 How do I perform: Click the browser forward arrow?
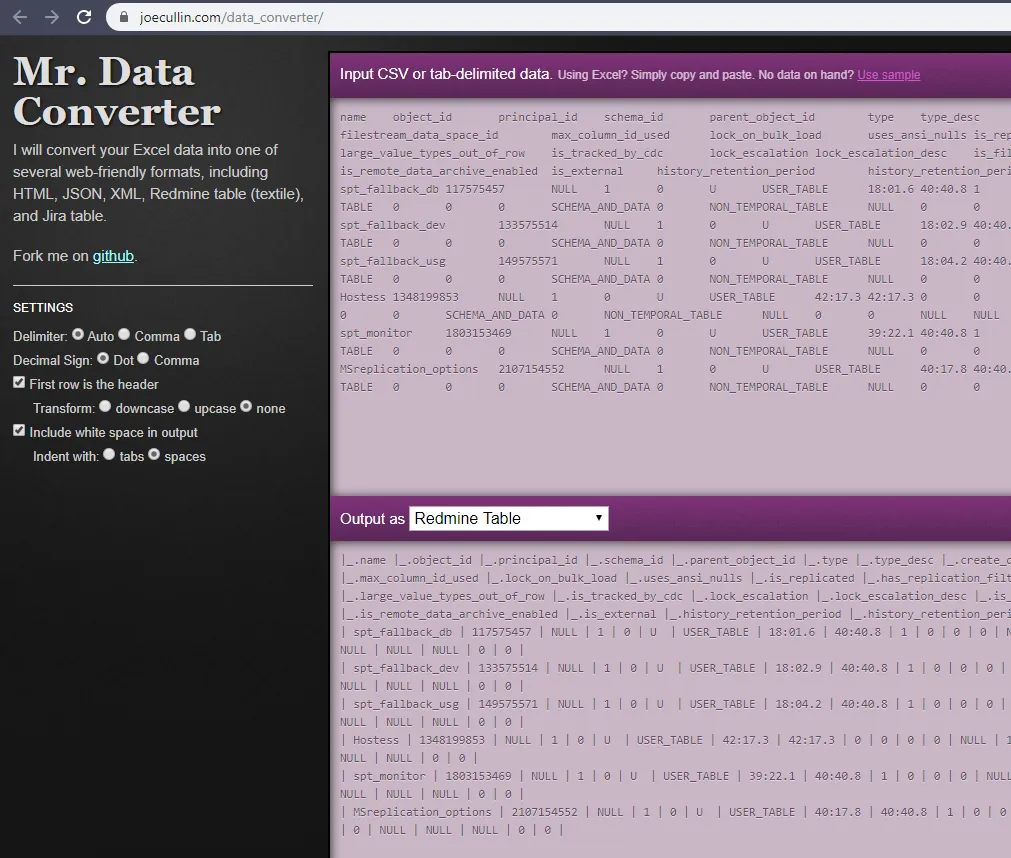(x=52, y=17)
